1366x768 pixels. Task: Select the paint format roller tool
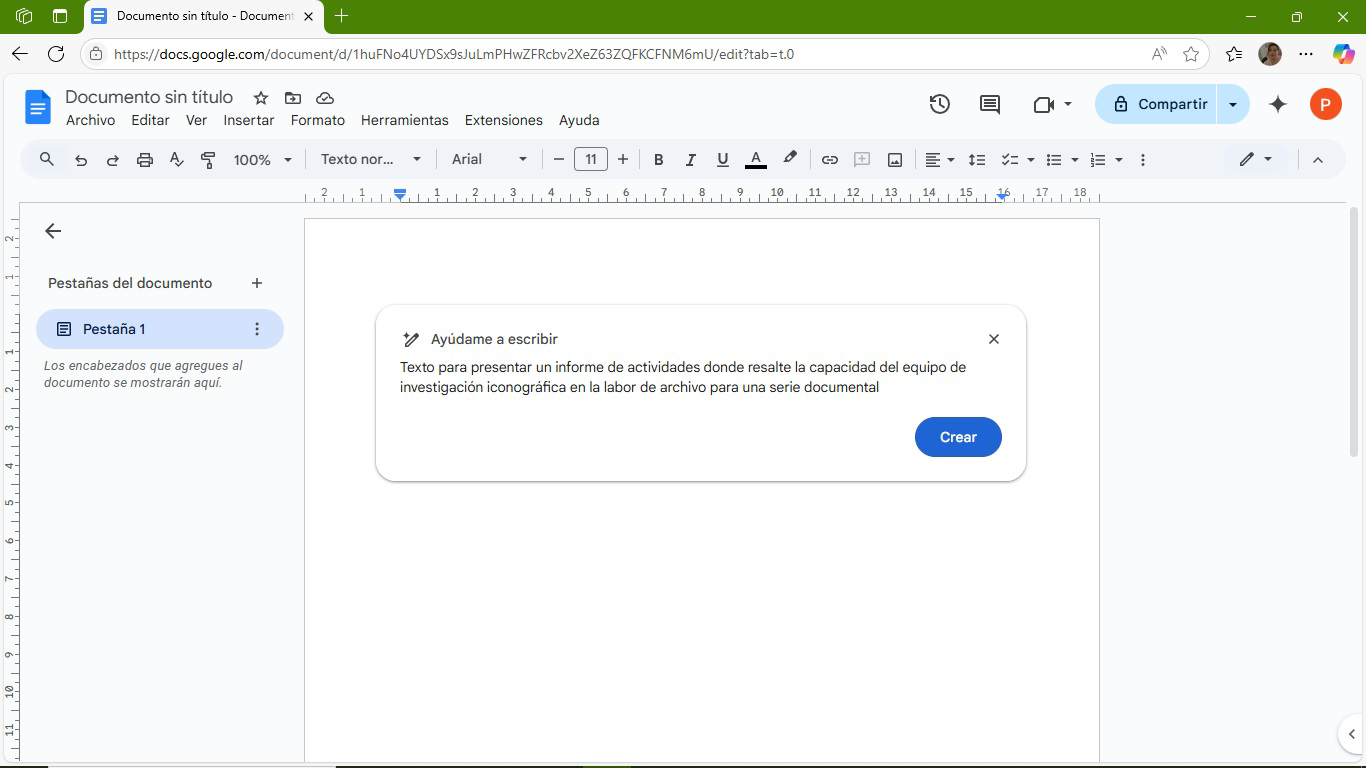tap(208, 160)
